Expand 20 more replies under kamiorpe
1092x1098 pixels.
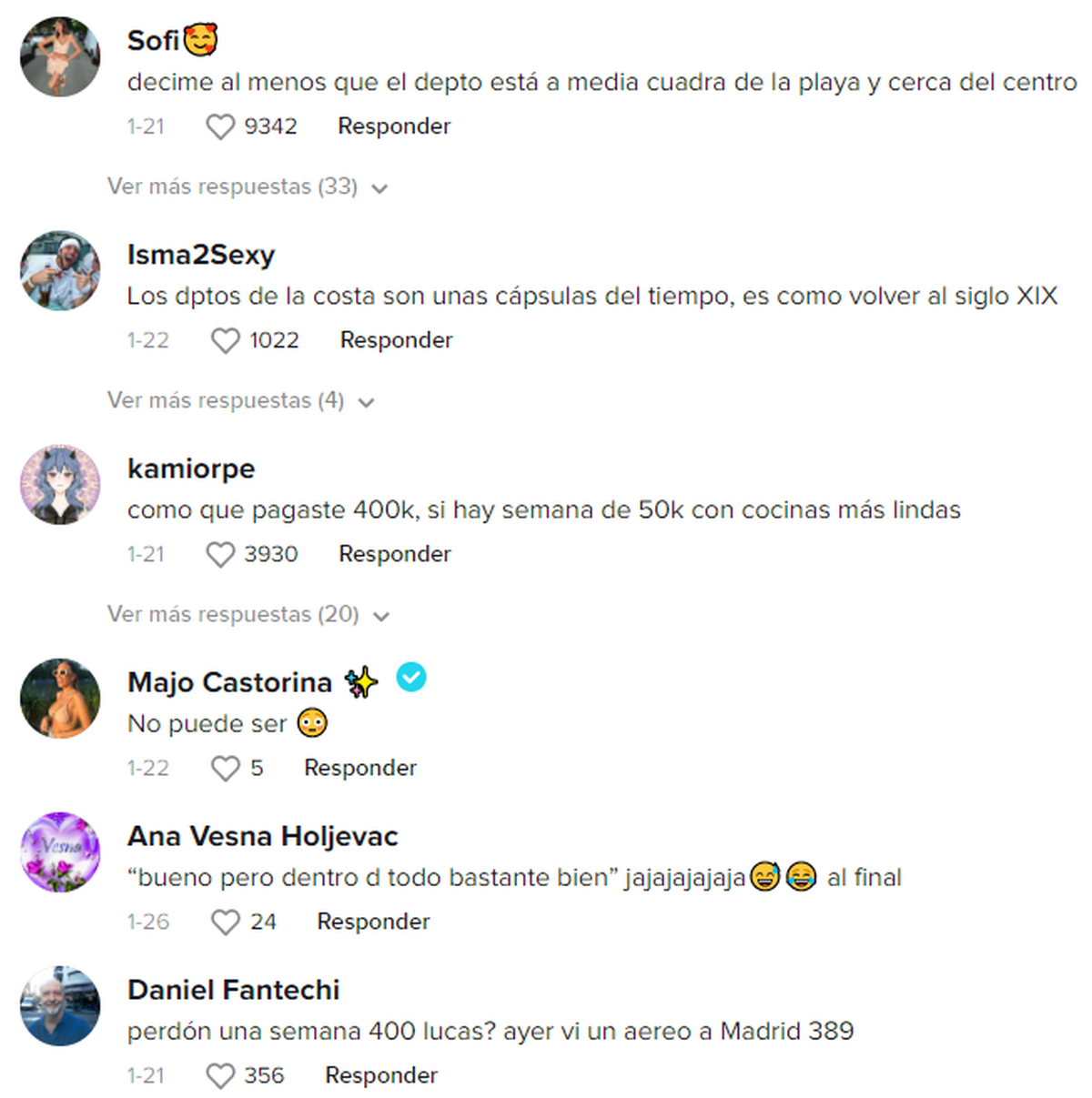(248, 614)
